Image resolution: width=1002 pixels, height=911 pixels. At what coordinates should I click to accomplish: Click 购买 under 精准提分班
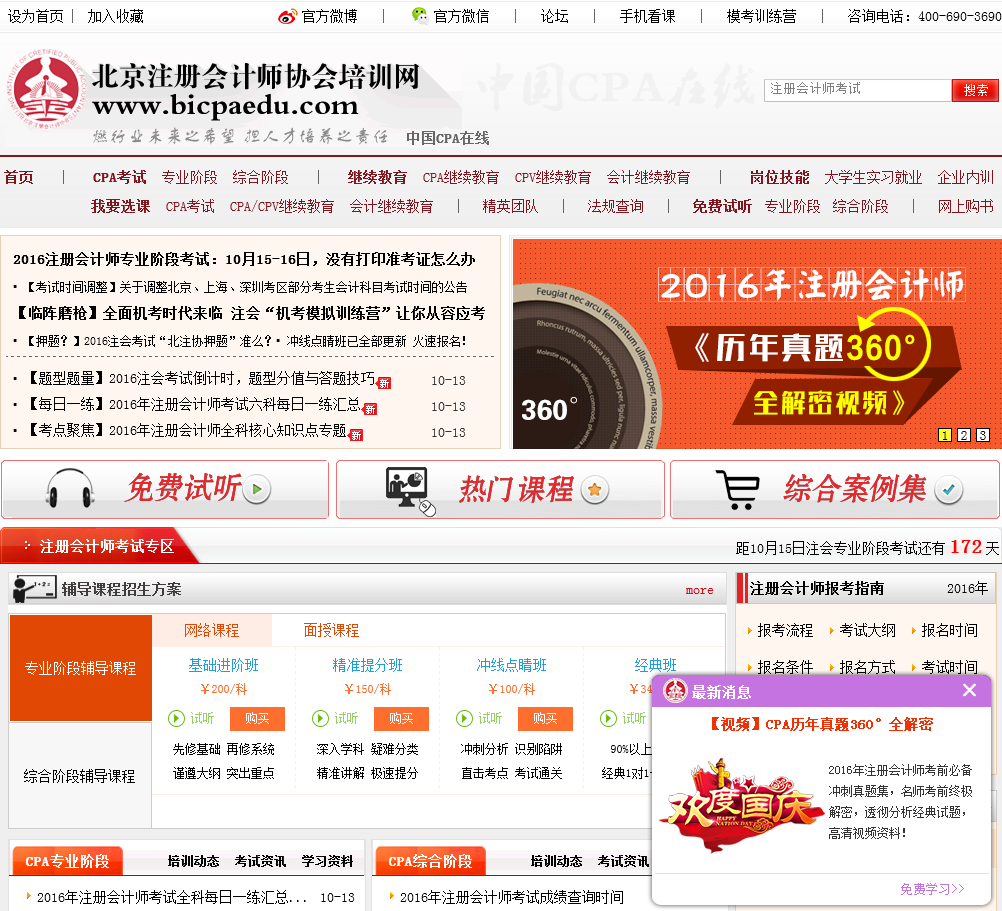pos(401,719)
